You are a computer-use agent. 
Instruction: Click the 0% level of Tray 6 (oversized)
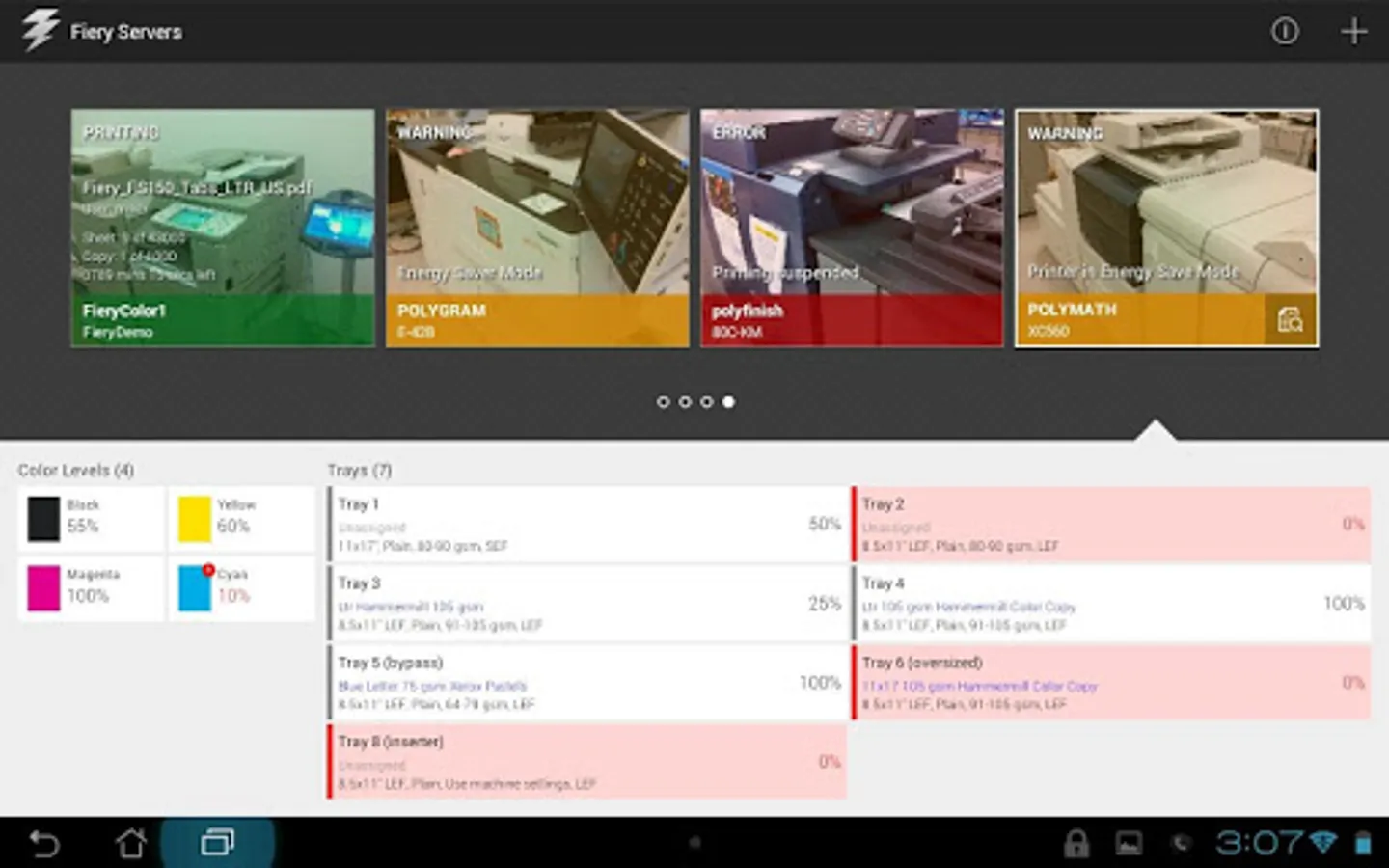[1353, 682]
